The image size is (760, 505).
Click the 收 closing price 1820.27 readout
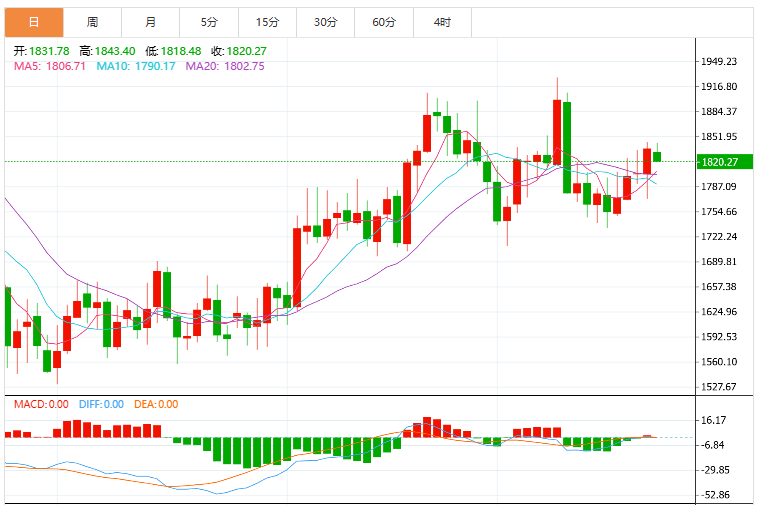click(x=239, y=51)
